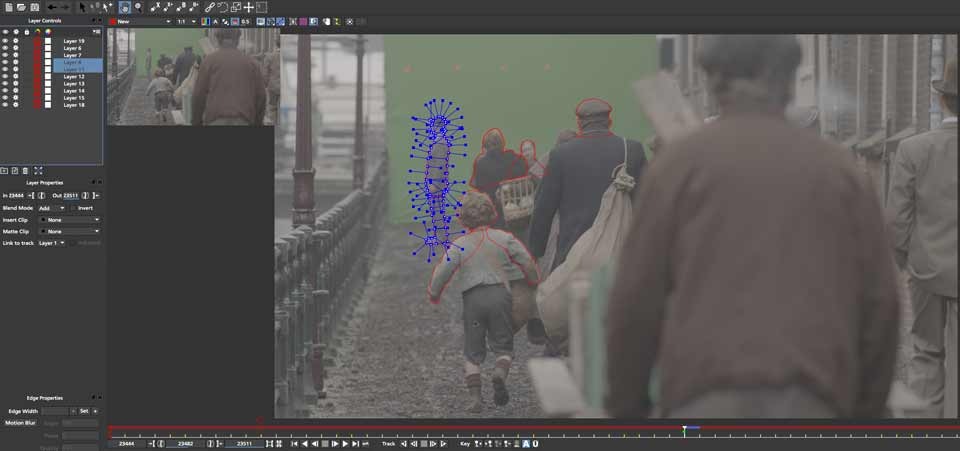Create a new project file
This screenshot has height=451, width=960.
click(x=9, y=7)
